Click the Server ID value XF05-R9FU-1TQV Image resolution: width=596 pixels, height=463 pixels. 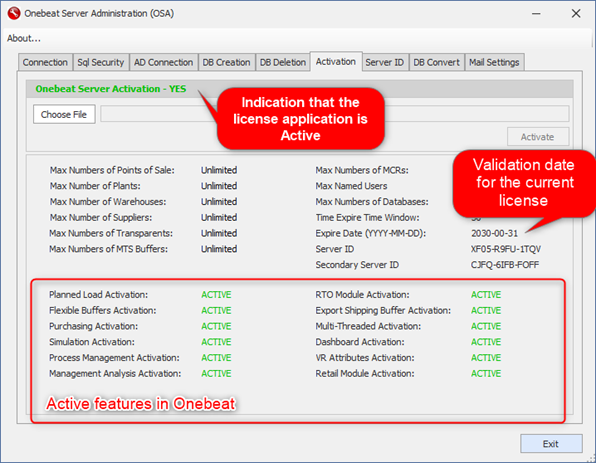(x=506, y=249)
